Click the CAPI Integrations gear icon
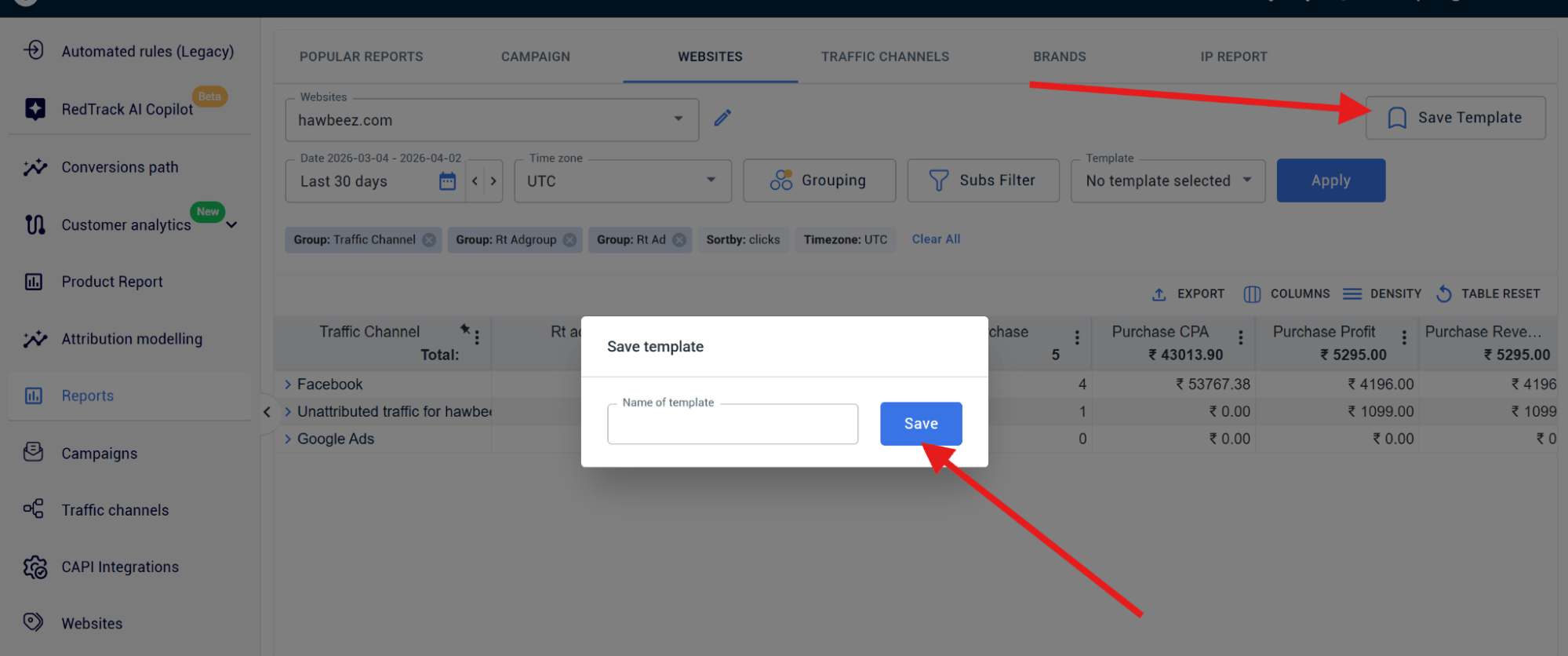The height and width of the screenshot is (656, 1568). tap(35, 567)
